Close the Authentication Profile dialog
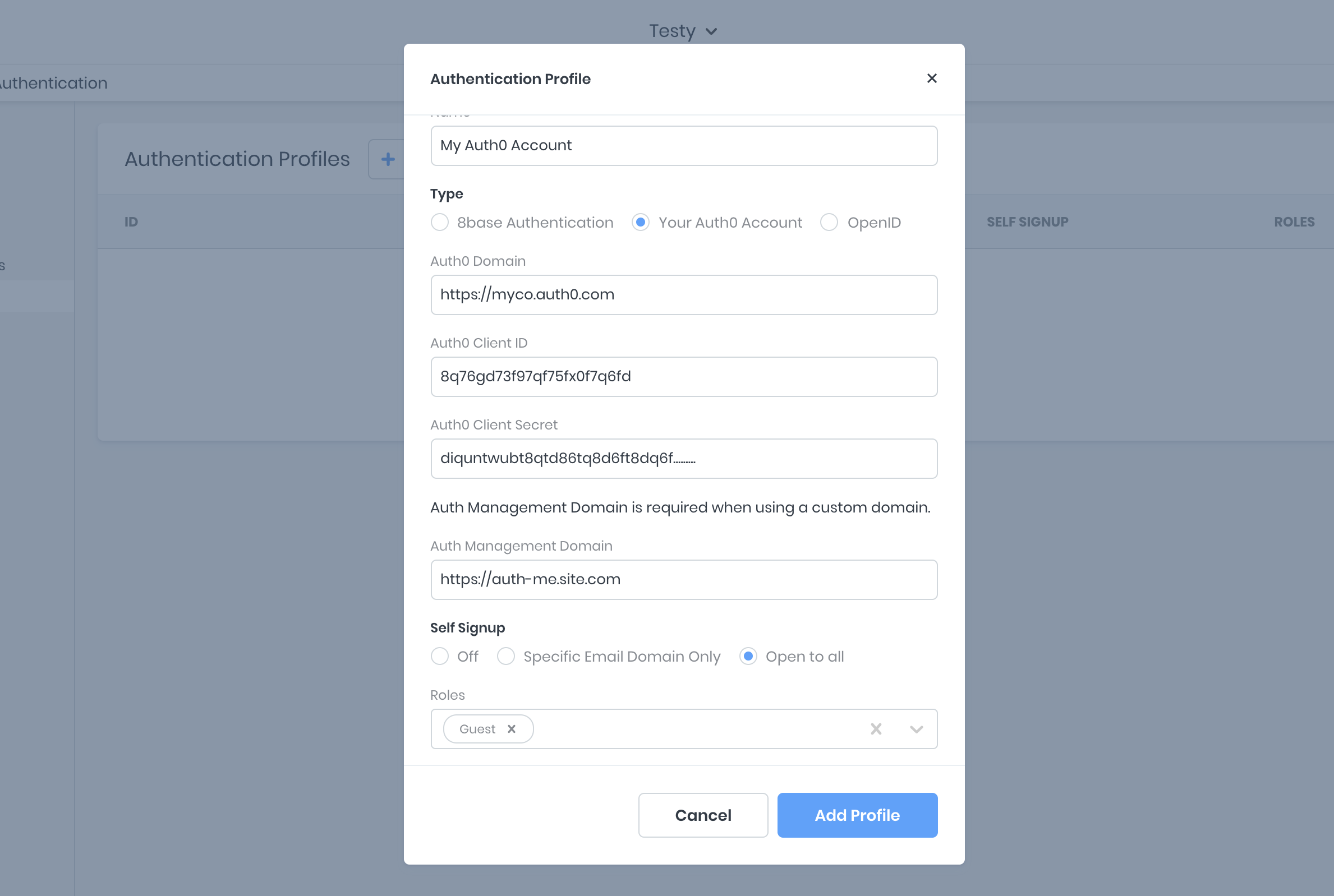 coord(932,78)
